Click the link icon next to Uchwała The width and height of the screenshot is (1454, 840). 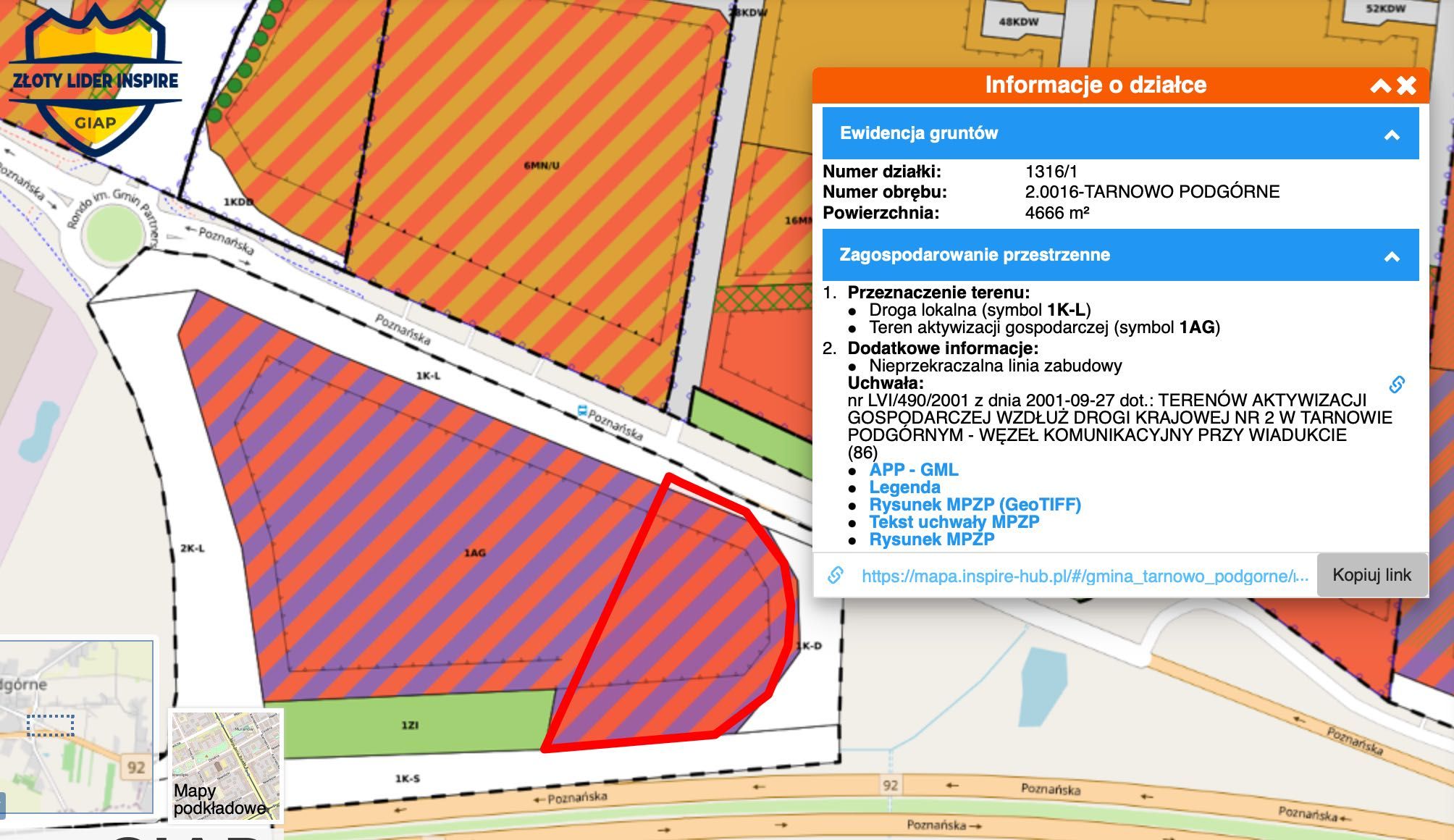(x=1397, y=385)
